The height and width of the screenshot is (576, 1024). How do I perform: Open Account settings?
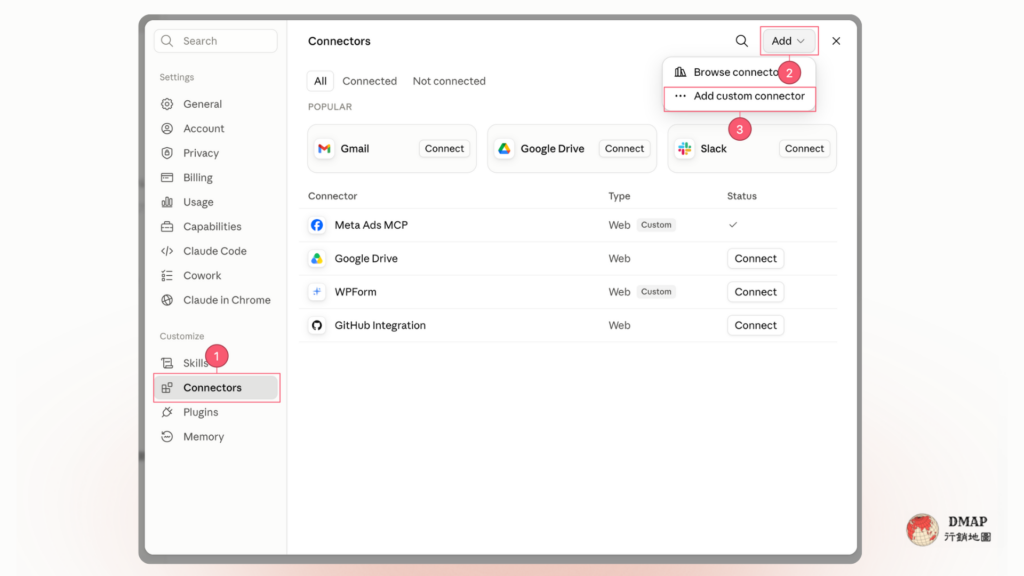coord(204,129)
